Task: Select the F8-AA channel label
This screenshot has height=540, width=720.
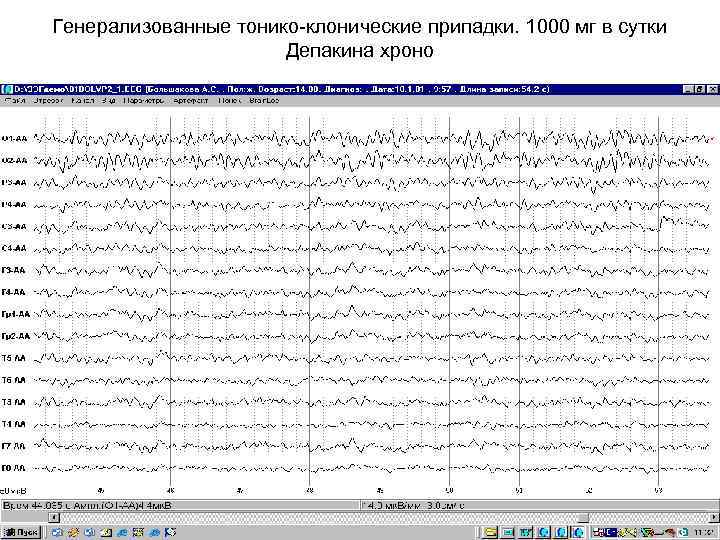Action: pyautogui.click(x=13, y=468)
